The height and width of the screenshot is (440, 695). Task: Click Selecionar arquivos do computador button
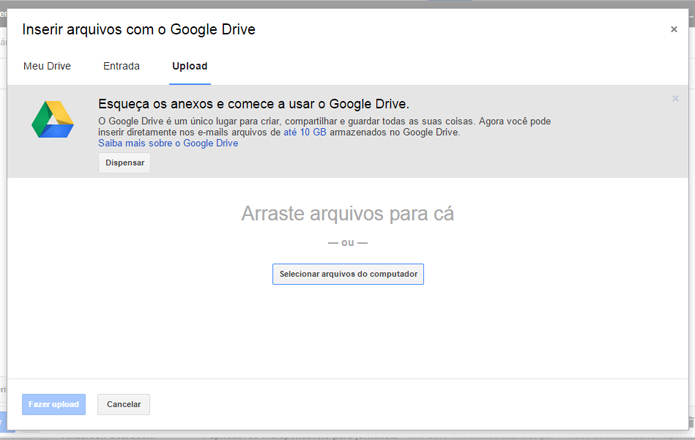(348, 274)
